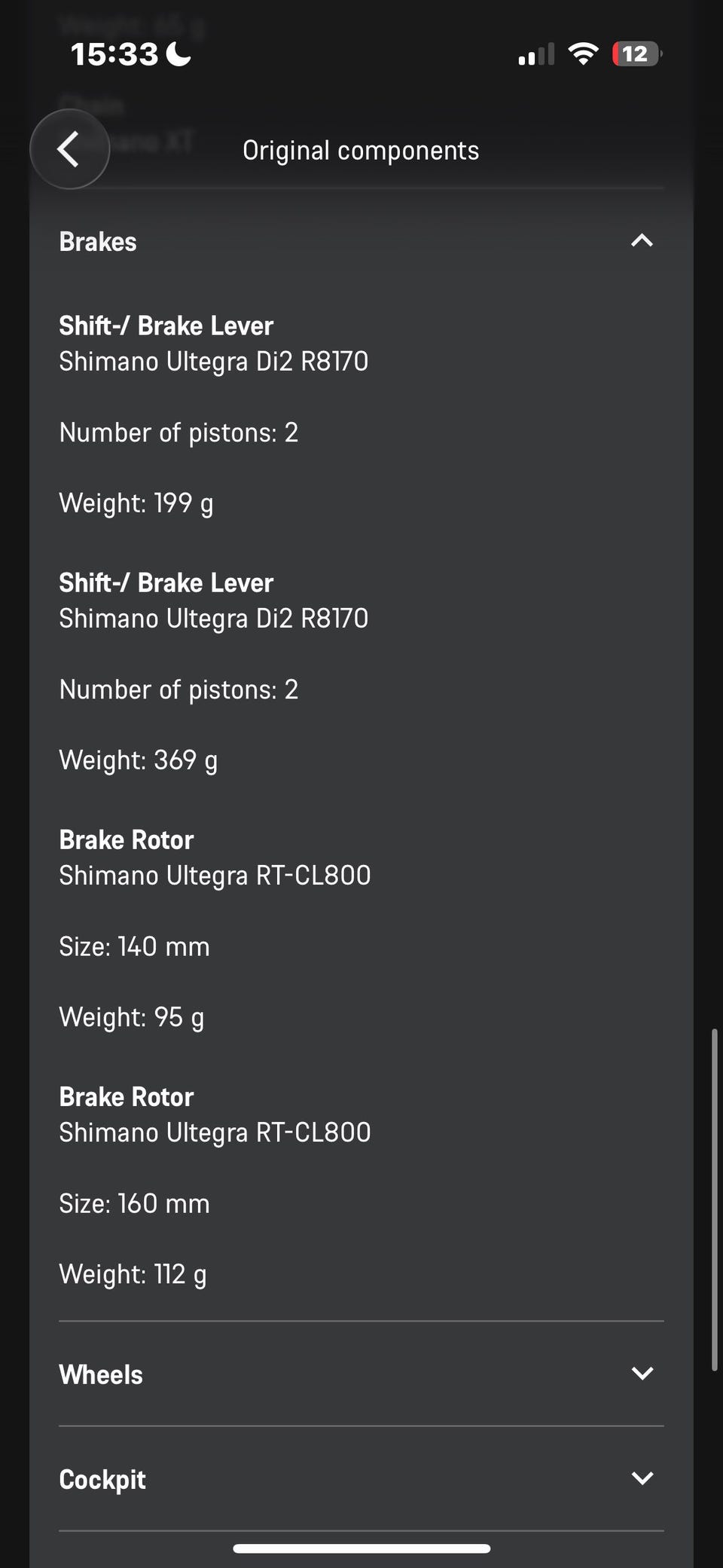Tap Weight: 112 g line
This screenshot has height=1568, width=723.
tap(133, 1274)
